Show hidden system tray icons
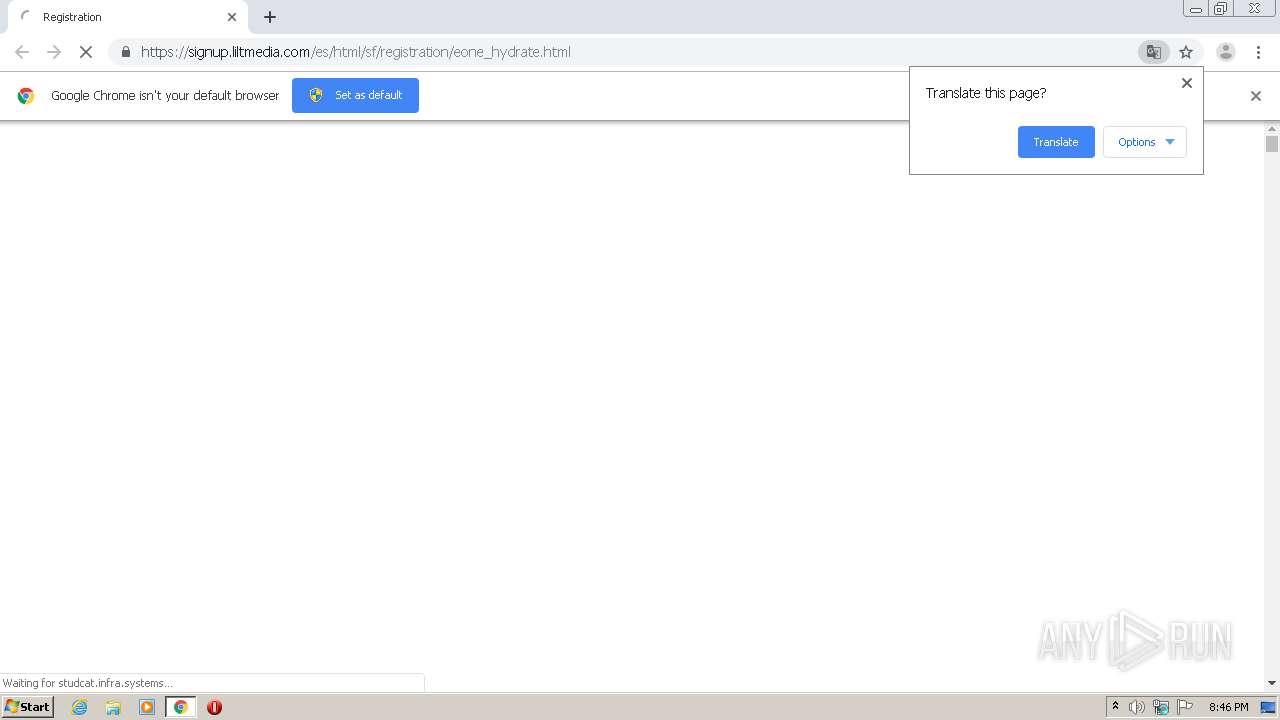1280x720 pixels. [x=1115, y=707]
